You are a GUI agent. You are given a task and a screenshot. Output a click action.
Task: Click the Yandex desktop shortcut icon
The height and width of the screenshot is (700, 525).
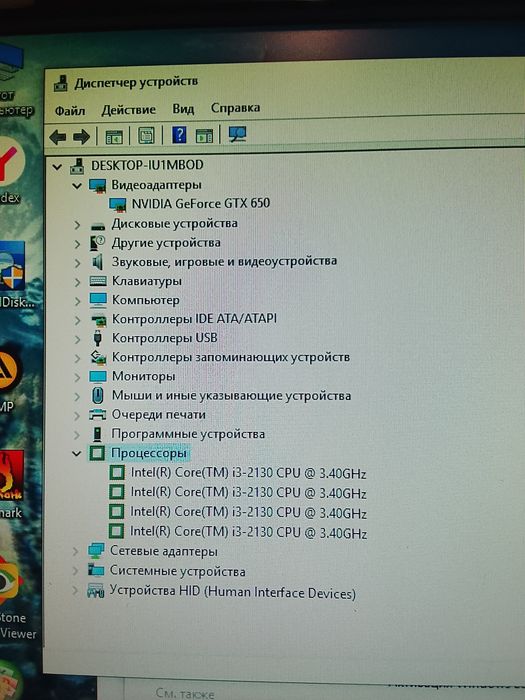tap(10, 163)
